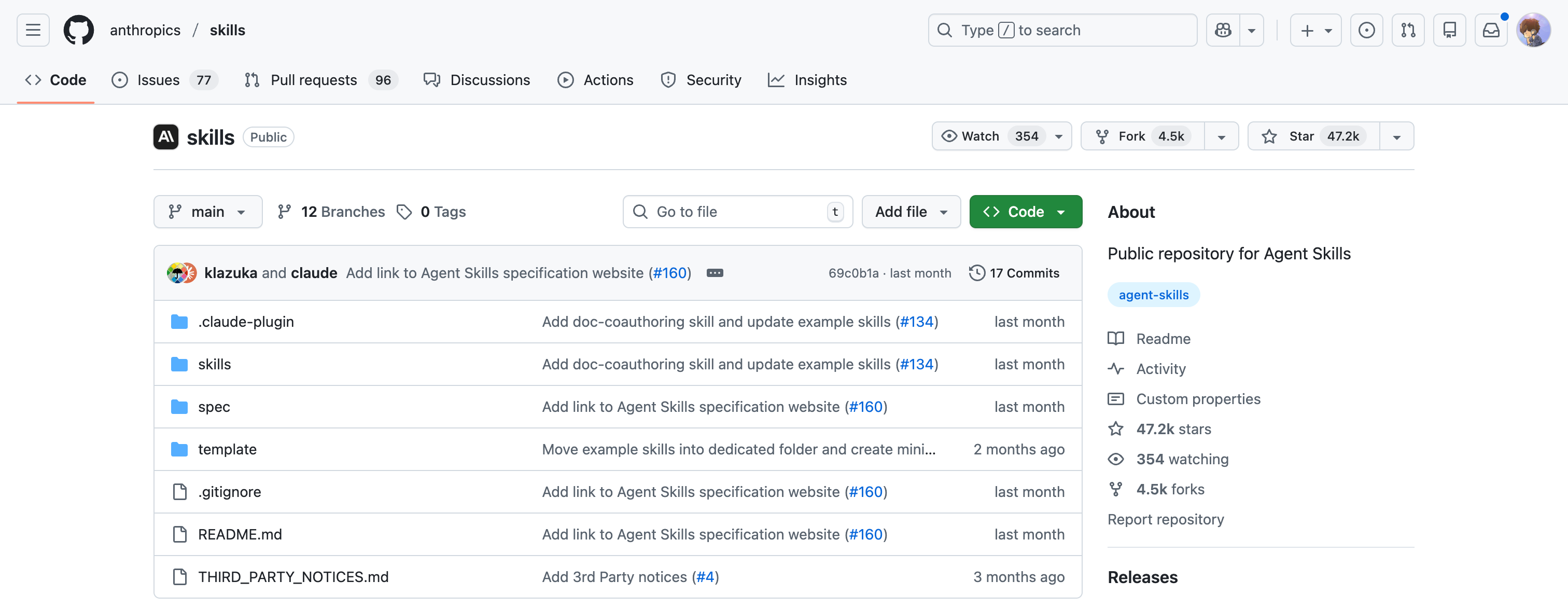The image size is (1568, 609).
Task: Open the notifications inbox icon
Action: click(x=1491, y=30)
